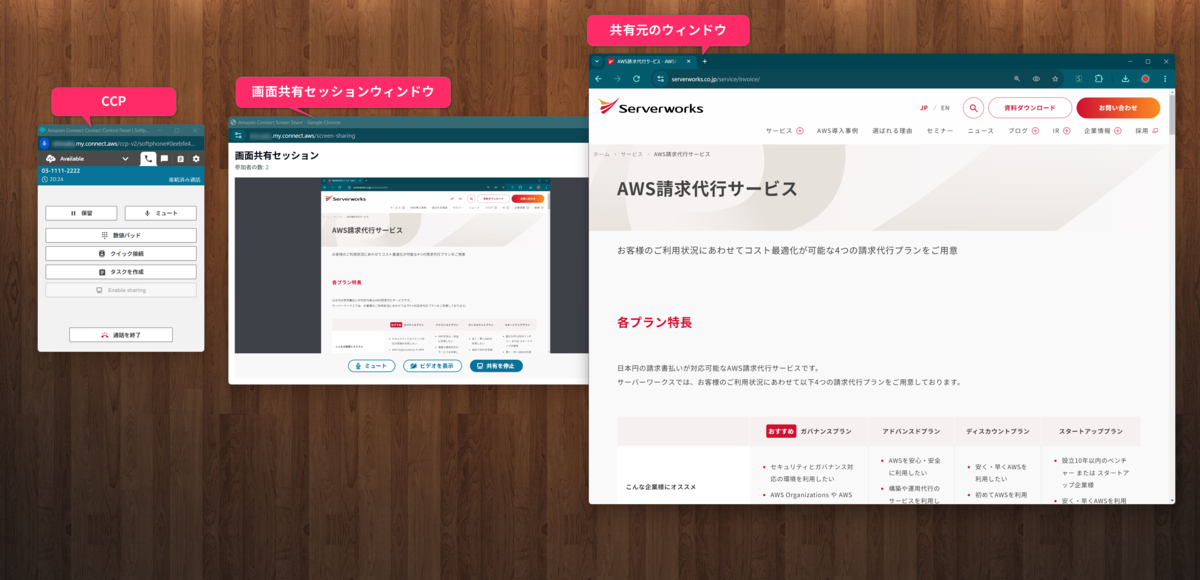Open セミナー in the navigation menu
This screenshot has height=580, width=1200.
click(940, 131)
